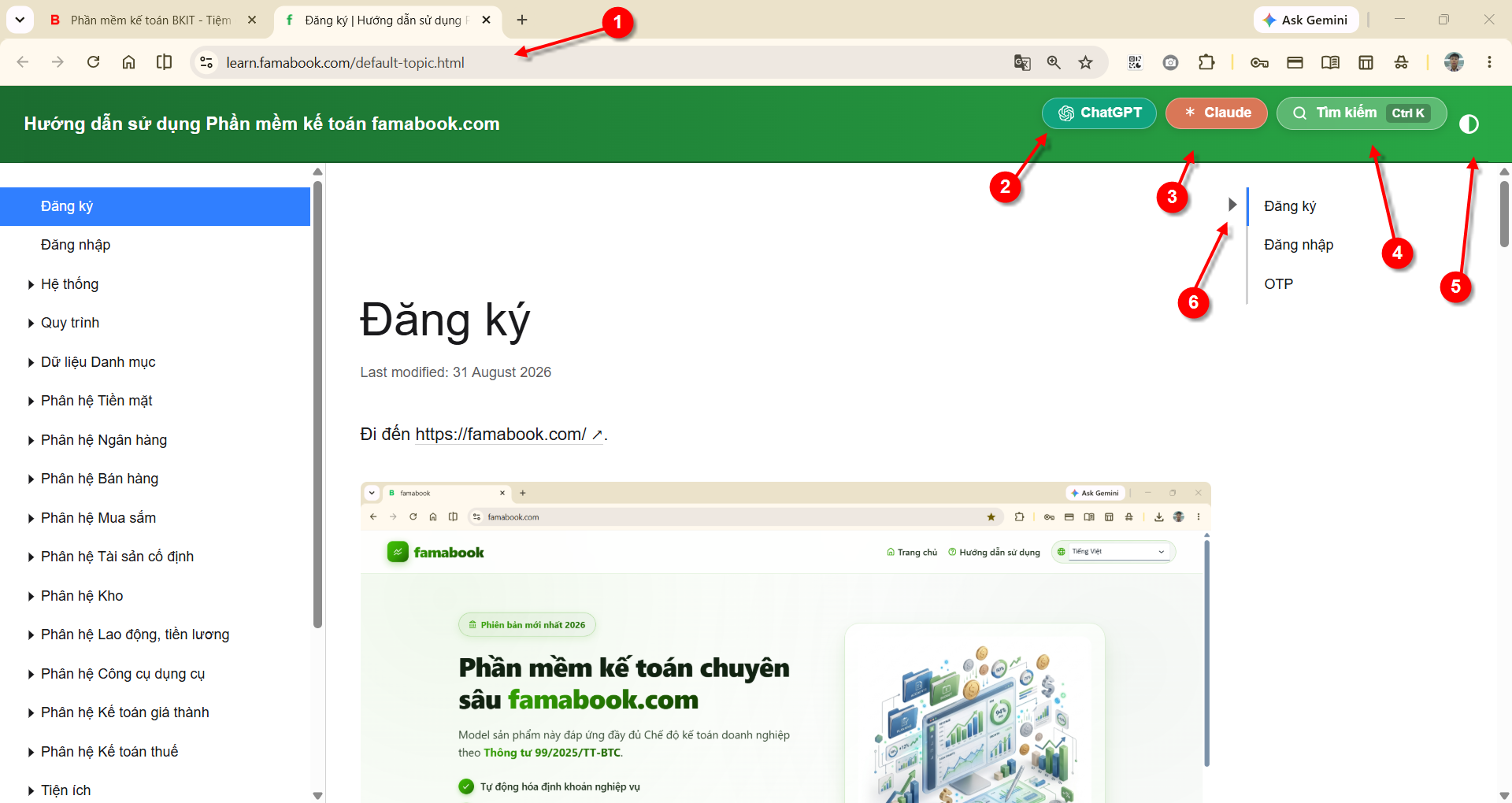Open the reading mode book icon
The image size is (1512, 803).
[1330, 63]
